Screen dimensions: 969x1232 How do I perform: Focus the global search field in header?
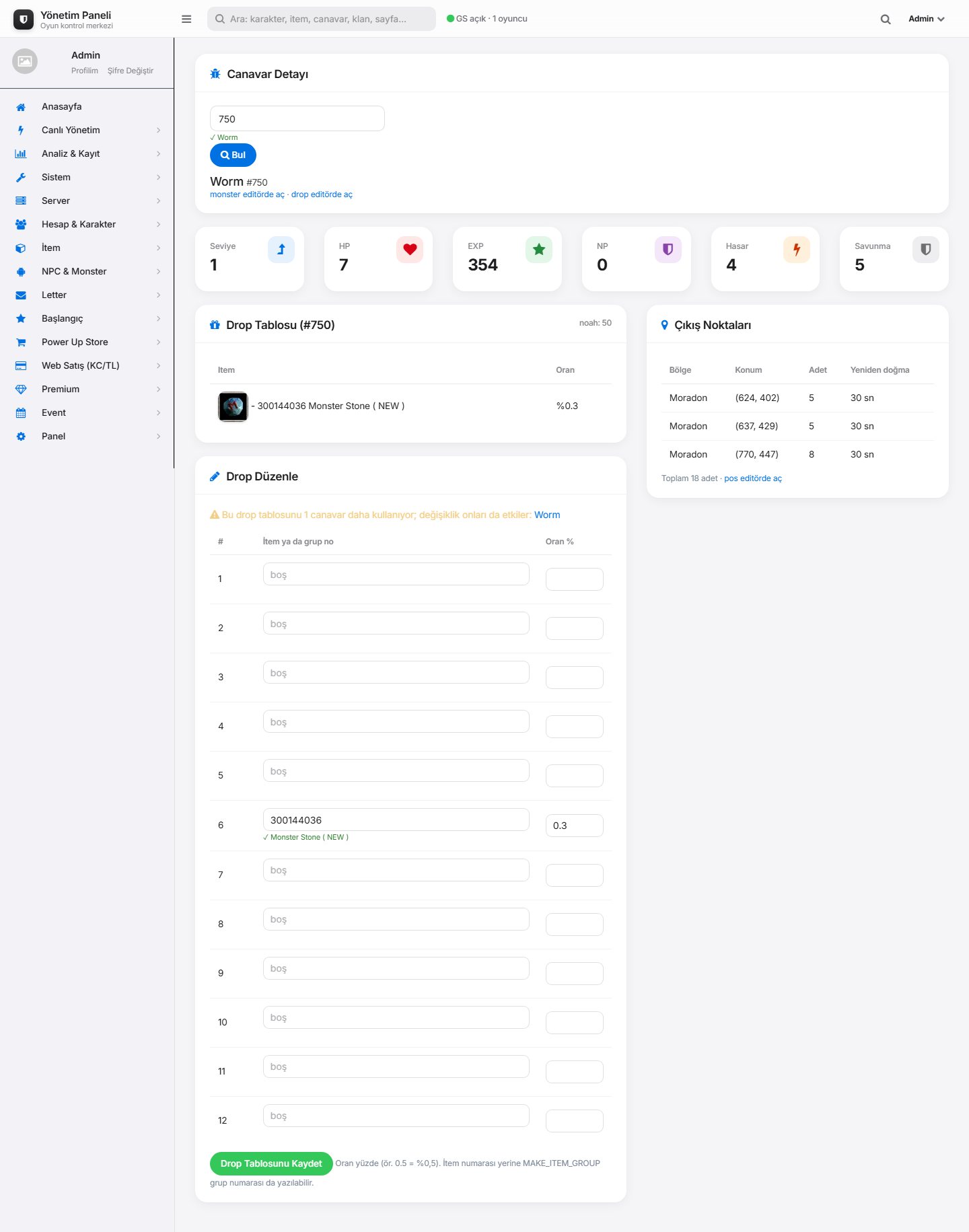pos(322,19)
